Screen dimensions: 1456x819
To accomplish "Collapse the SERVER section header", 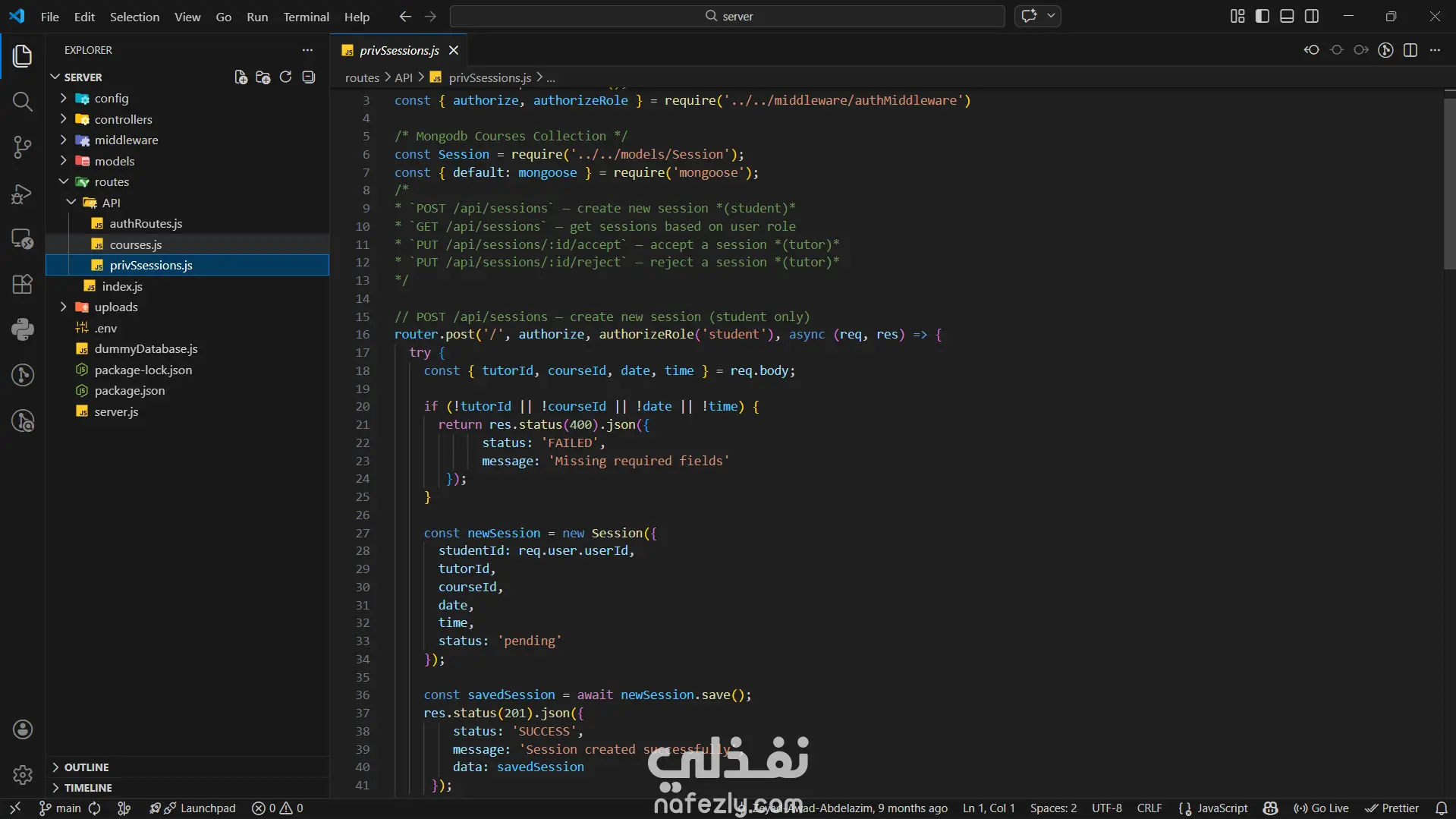I will [x=83, y=77].
